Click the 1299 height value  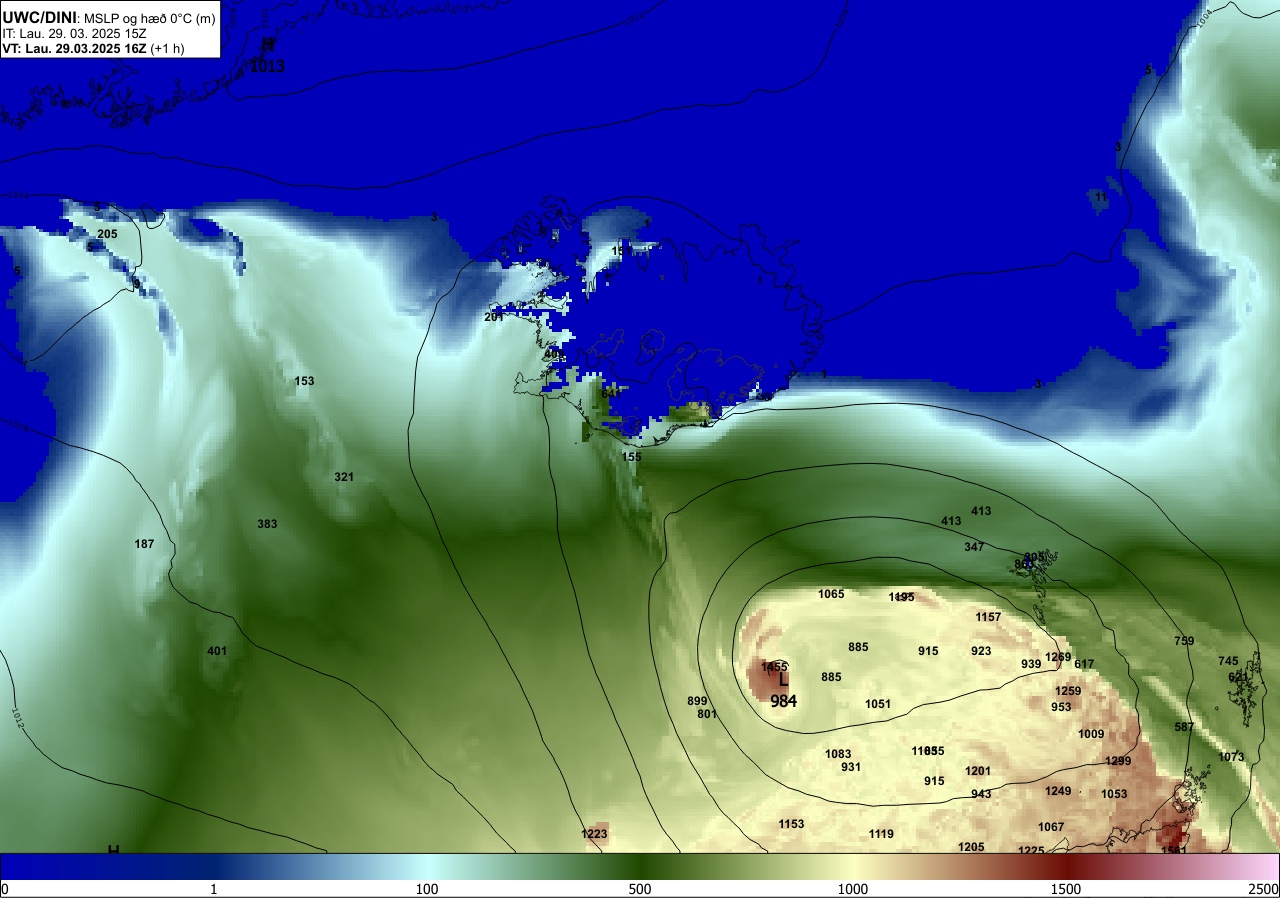click(x=1118, y=761)
